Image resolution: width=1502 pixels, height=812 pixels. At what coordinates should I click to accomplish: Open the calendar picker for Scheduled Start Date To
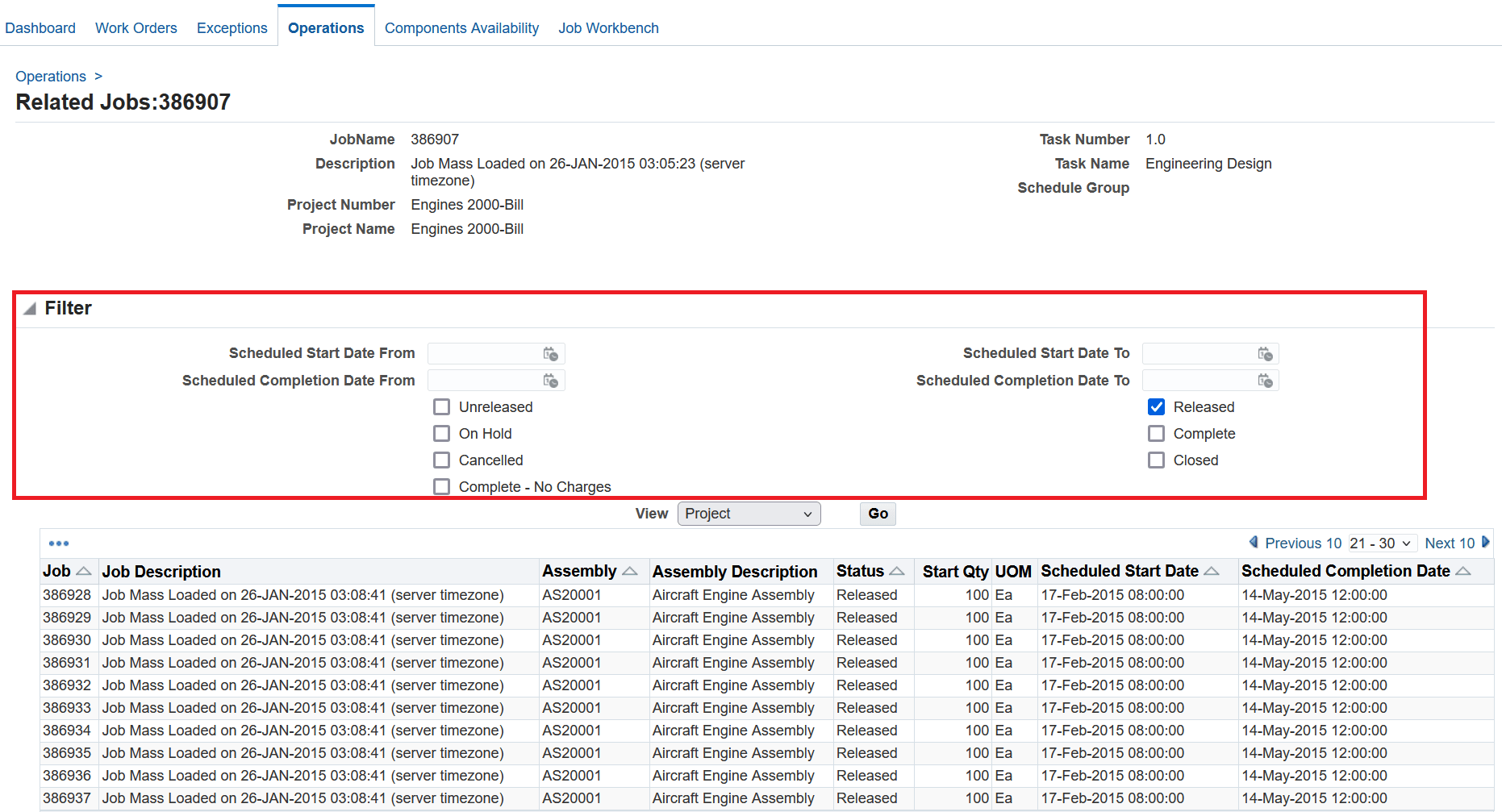pyautogui.click(x=1266, y=353)
